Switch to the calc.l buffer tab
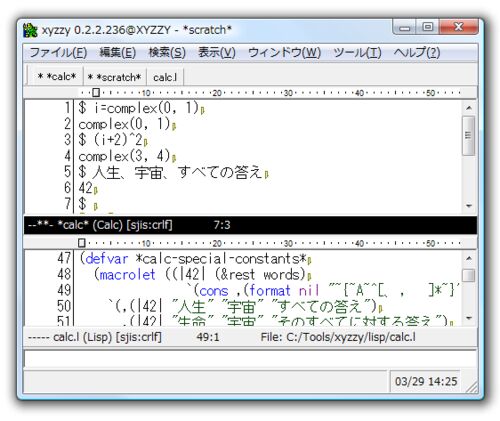The image size is (500, 421). click(165, 77)
